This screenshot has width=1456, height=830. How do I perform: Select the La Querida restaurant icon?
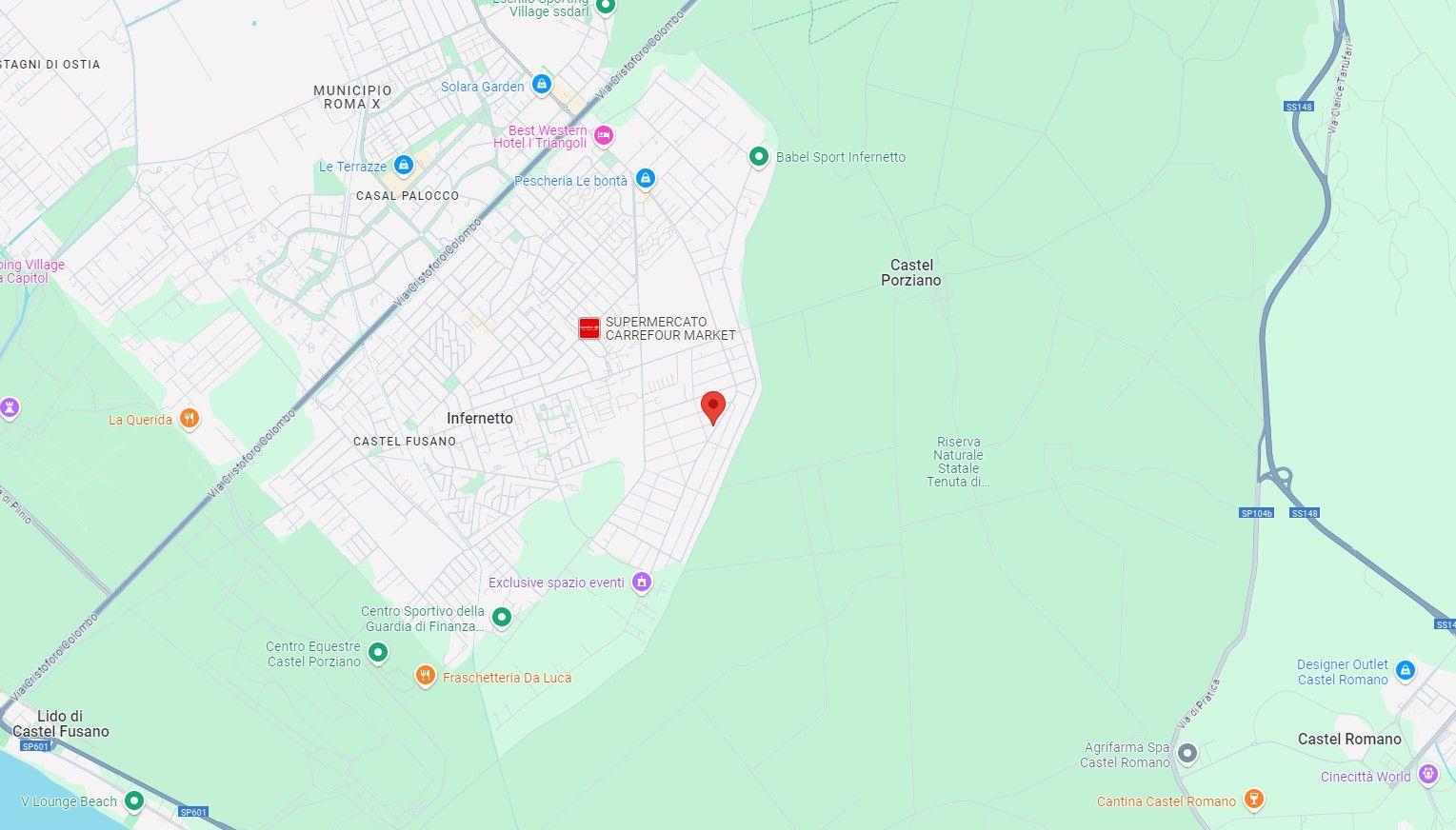tap(189, 419)
